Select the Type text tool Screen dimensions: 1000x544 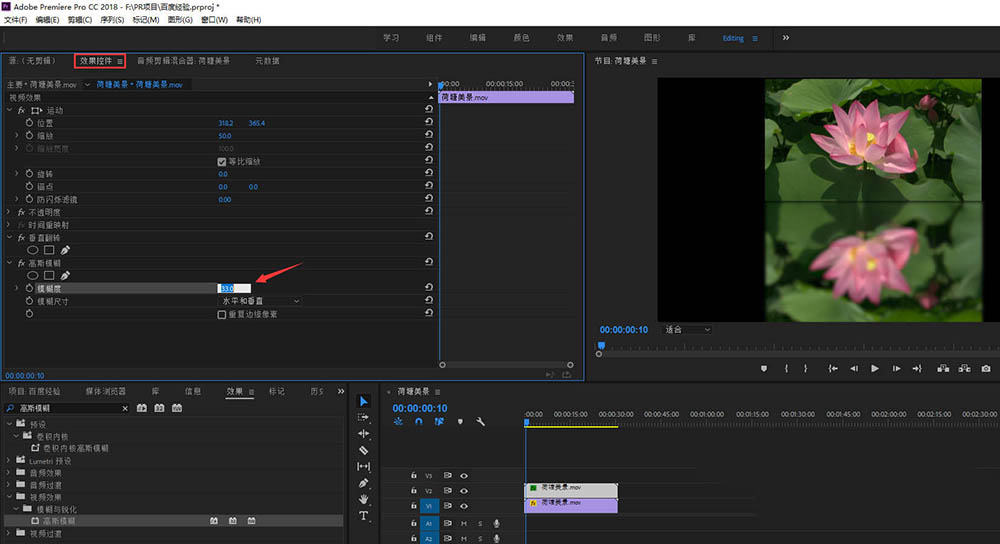[364, 515]
